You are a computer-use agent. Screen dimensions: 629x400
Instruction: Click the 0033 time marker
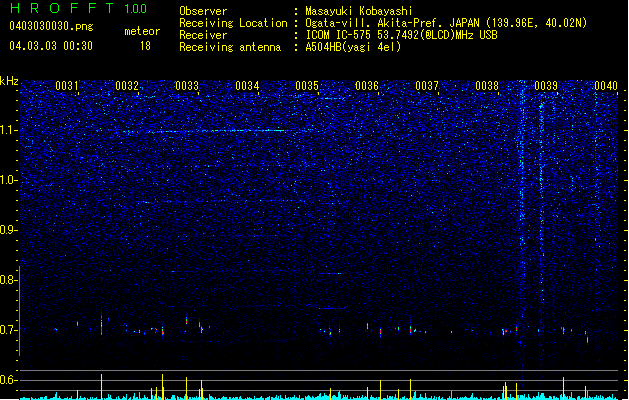(187, 86)
